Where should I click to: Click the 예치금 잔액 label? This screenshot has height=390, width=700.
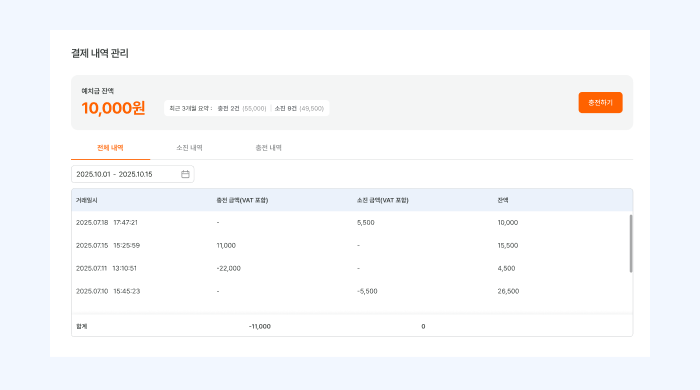(97, 91)
